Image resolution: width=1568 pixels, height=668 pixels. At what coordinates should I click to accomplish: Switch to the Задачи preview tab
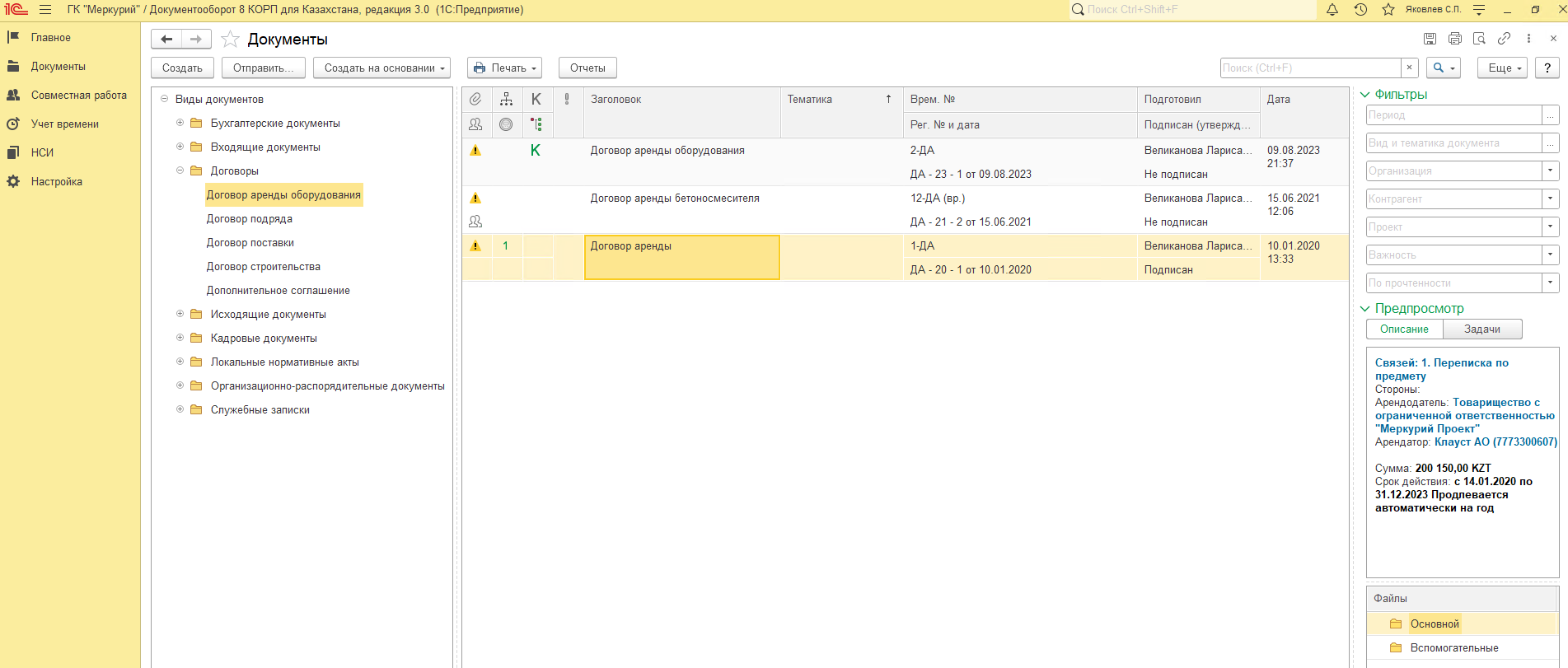(x=1481, y=329)
